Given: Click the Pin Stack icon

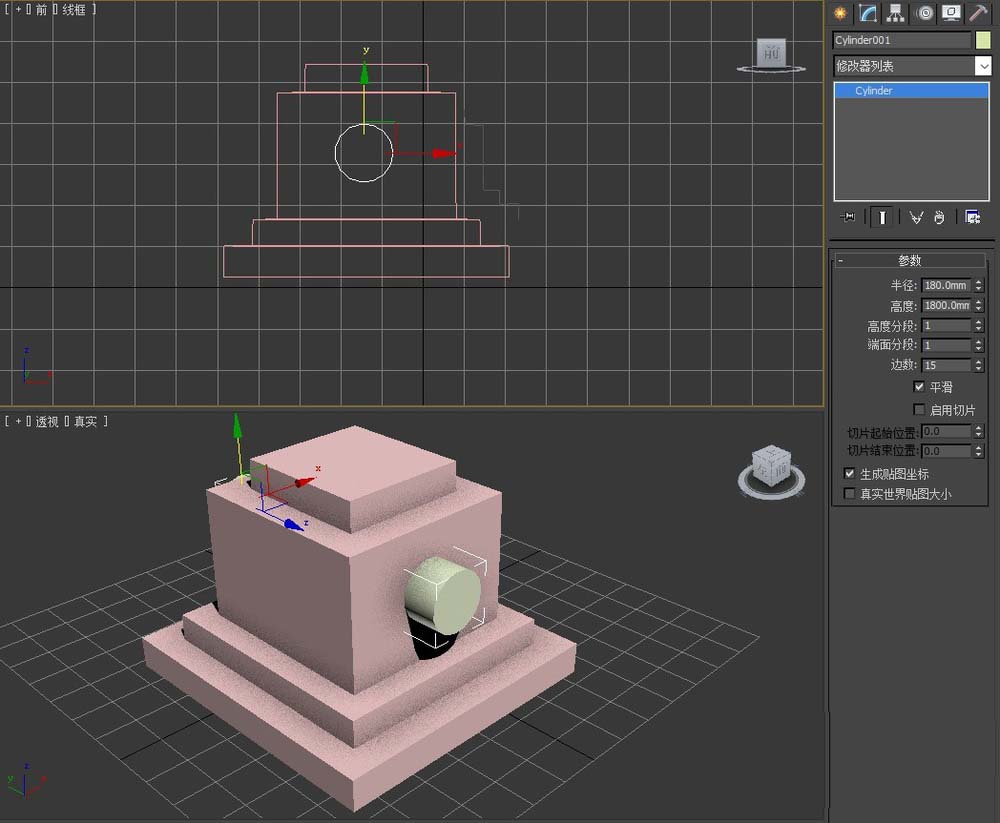Looking at the screenshot, I should [x=849, y=217].
